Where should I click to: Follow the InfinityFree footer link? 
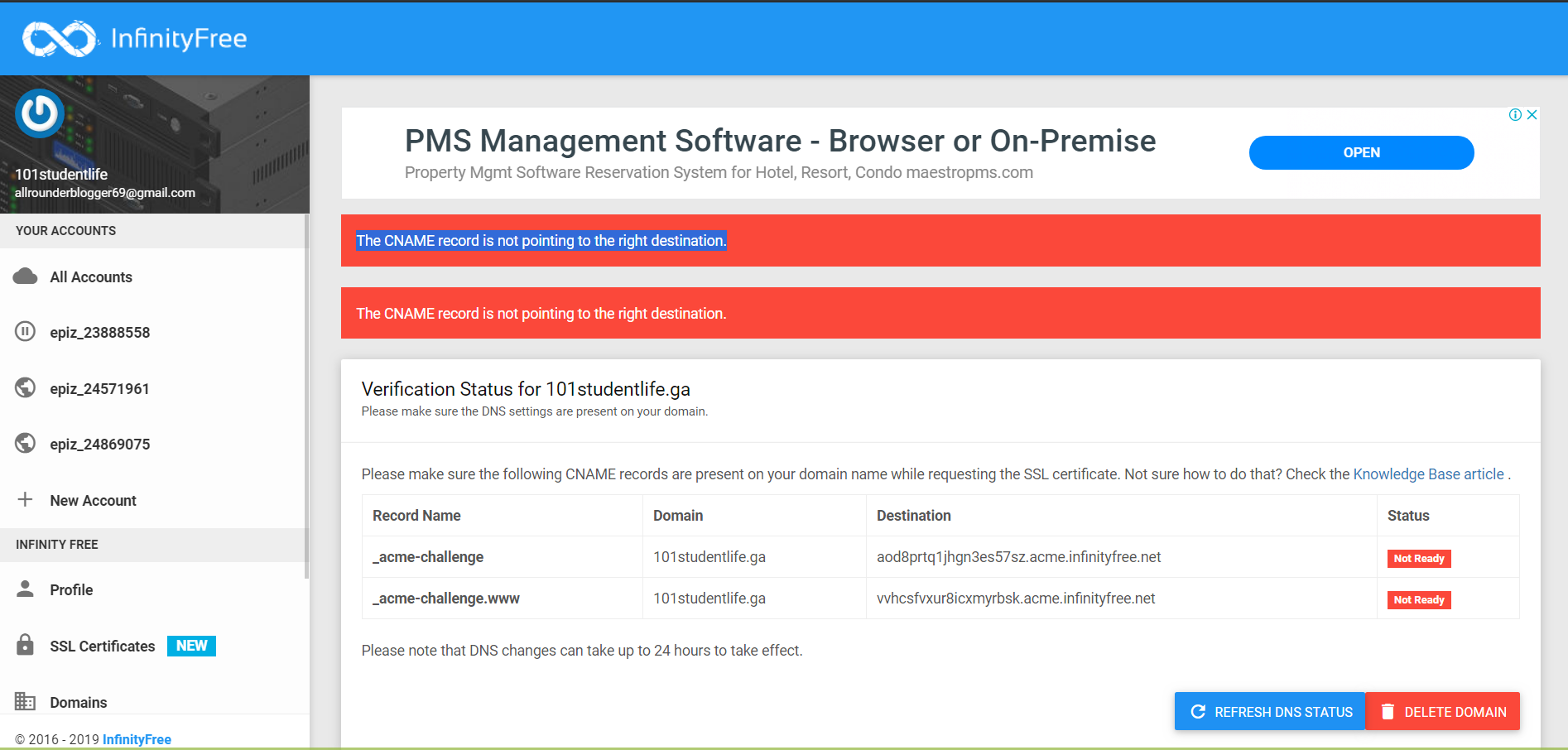coord(137,739)
